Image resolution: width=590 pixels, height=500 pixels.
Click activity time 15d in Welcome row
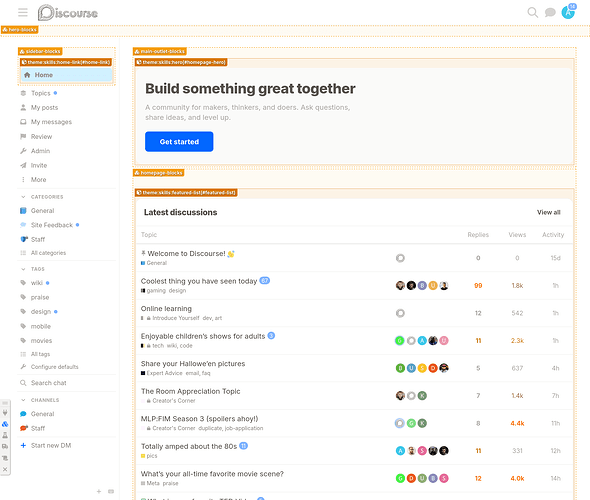click(x=555, y=258)
